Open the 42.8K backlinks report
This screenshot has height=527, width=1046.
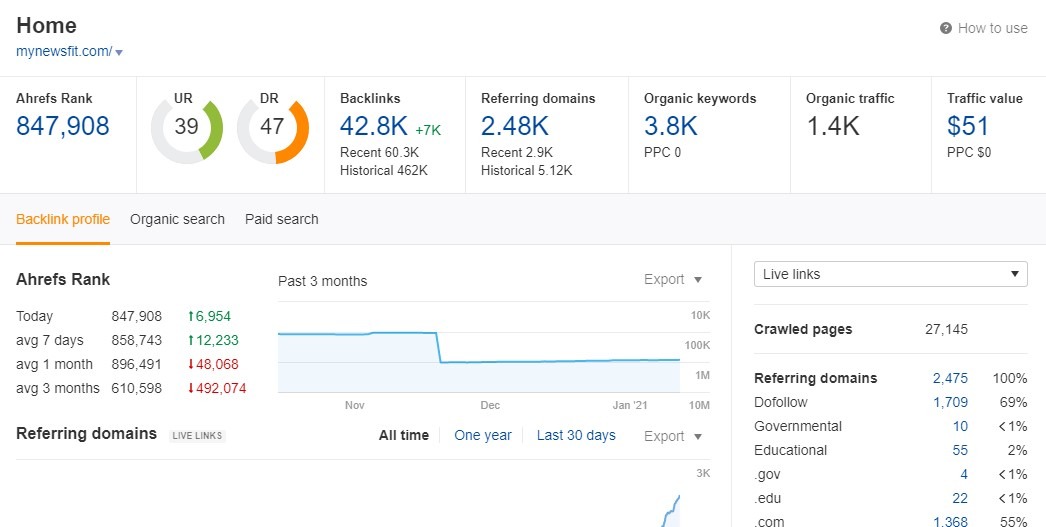[373, 126]
